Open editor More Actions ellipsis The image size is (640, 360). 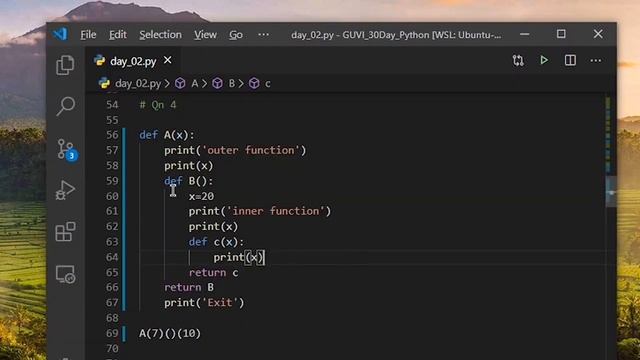tap(596, 60)
